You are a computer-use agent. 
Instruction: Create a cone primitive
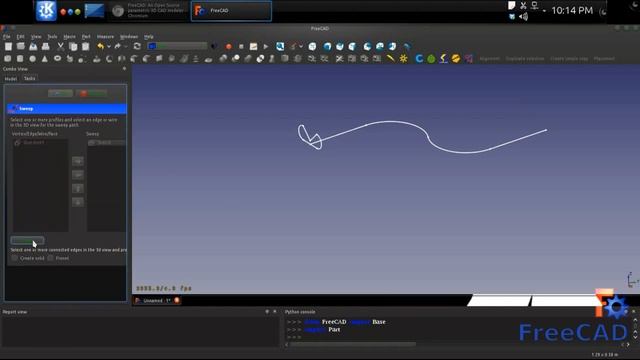pos(45,59)
